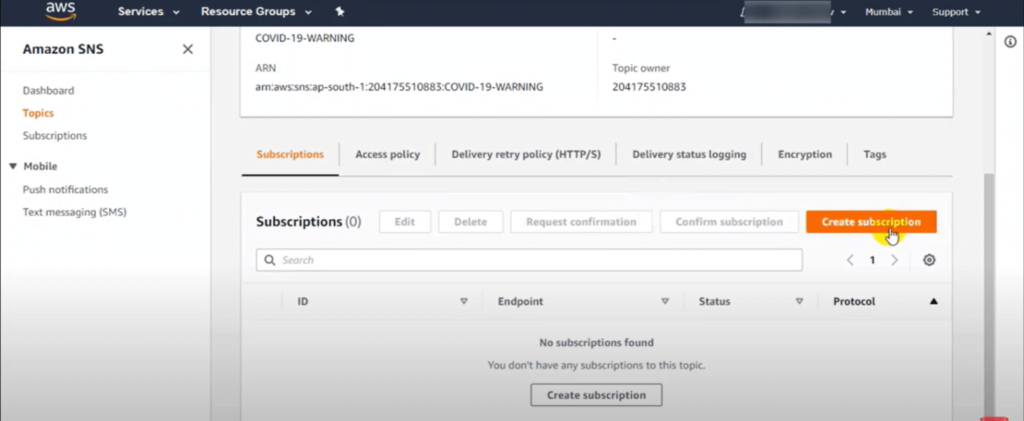The width and height of the screenshot is (1024, 421).
Task: Close the Amazon SNS sidebar
Action: tap(187, 50)
